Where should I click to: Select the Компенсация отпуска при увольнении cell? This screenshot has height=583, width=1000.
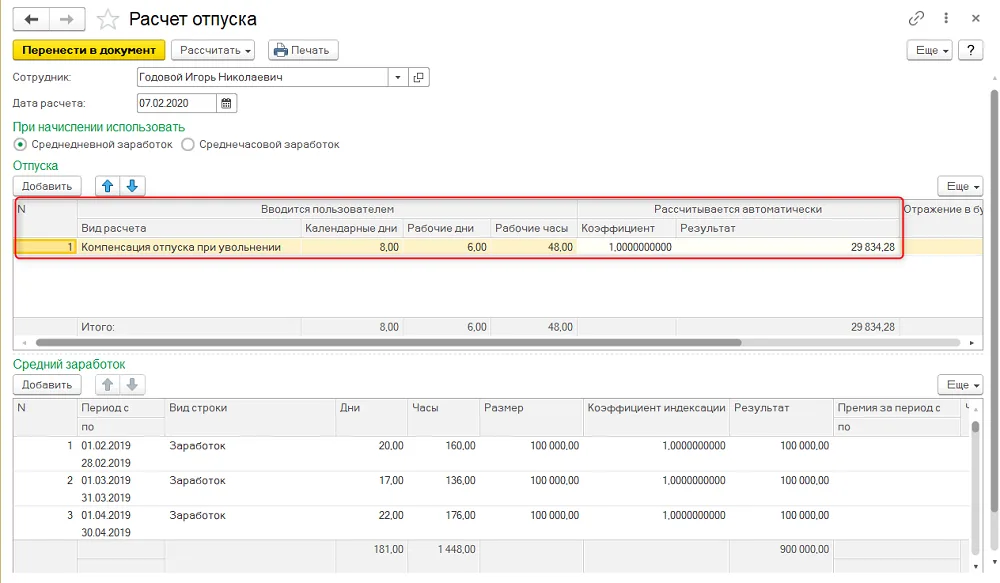[x=189, y=247]
